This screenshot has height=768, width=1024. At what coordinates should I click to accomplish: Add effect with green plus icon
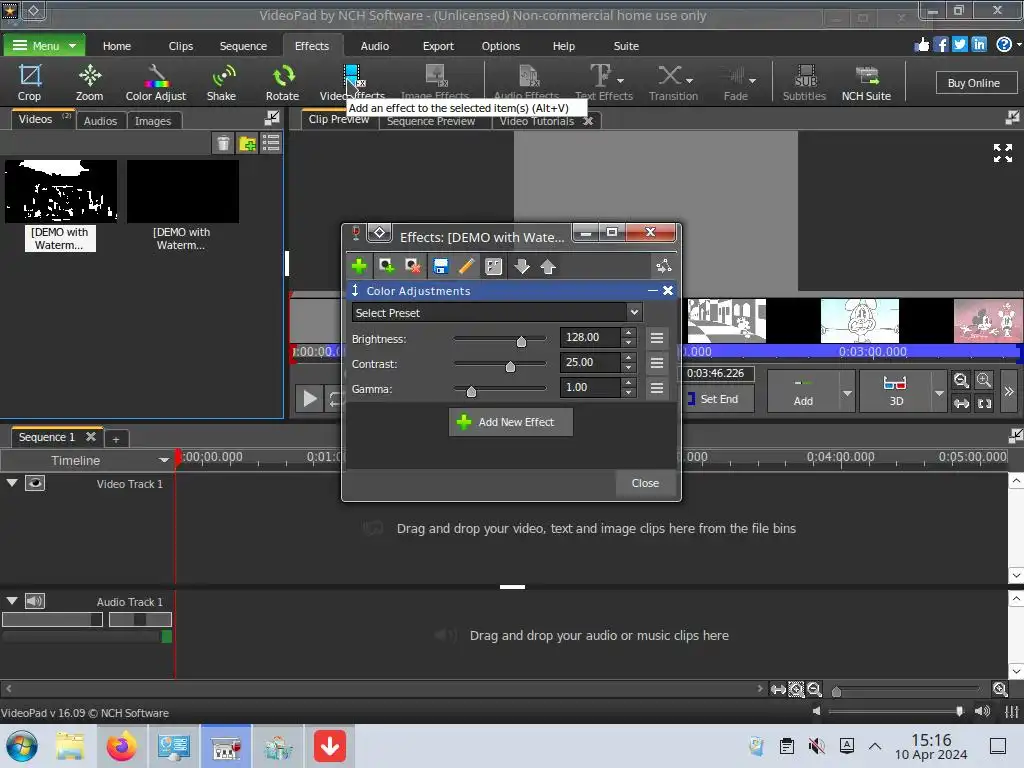coord(359,266)
